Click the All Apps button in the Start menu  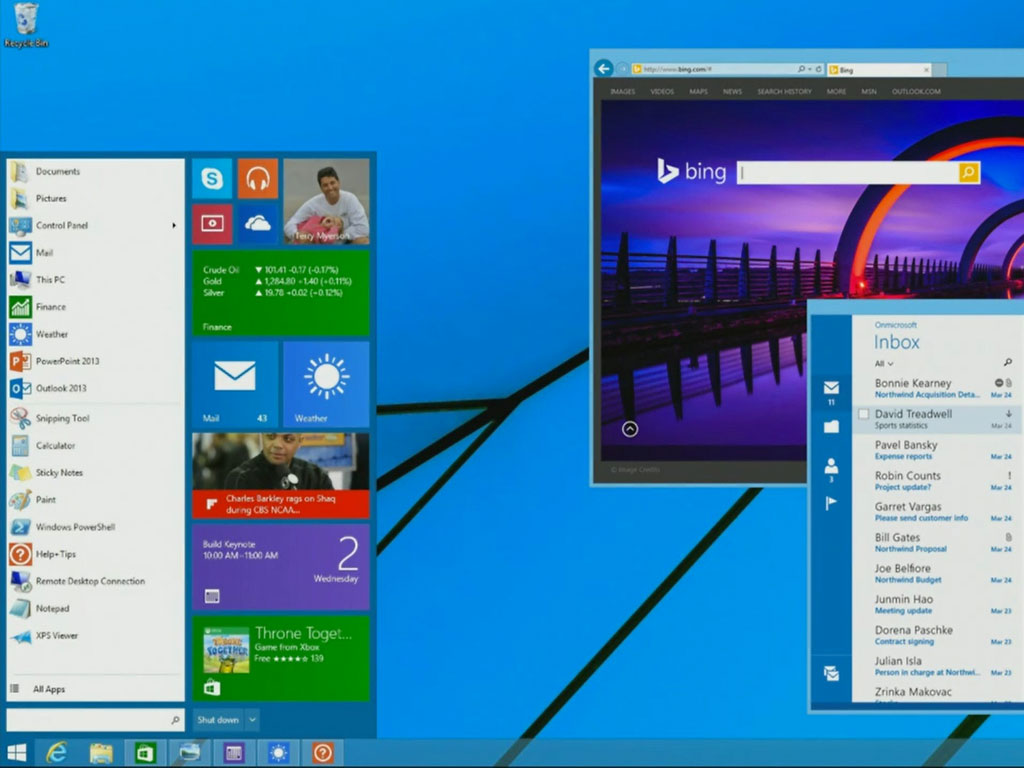pos(50,689)
